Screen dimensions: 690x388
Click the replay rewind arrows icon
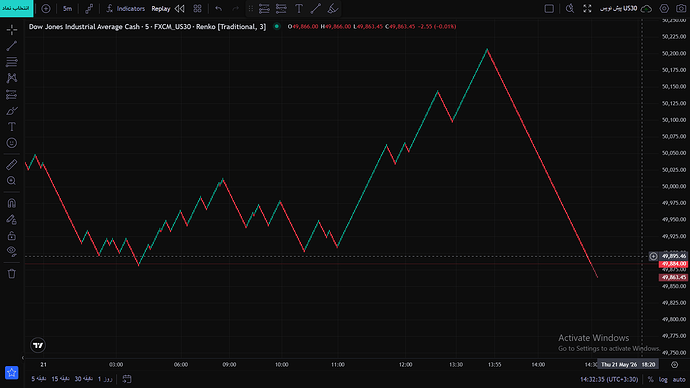point(180,9)
